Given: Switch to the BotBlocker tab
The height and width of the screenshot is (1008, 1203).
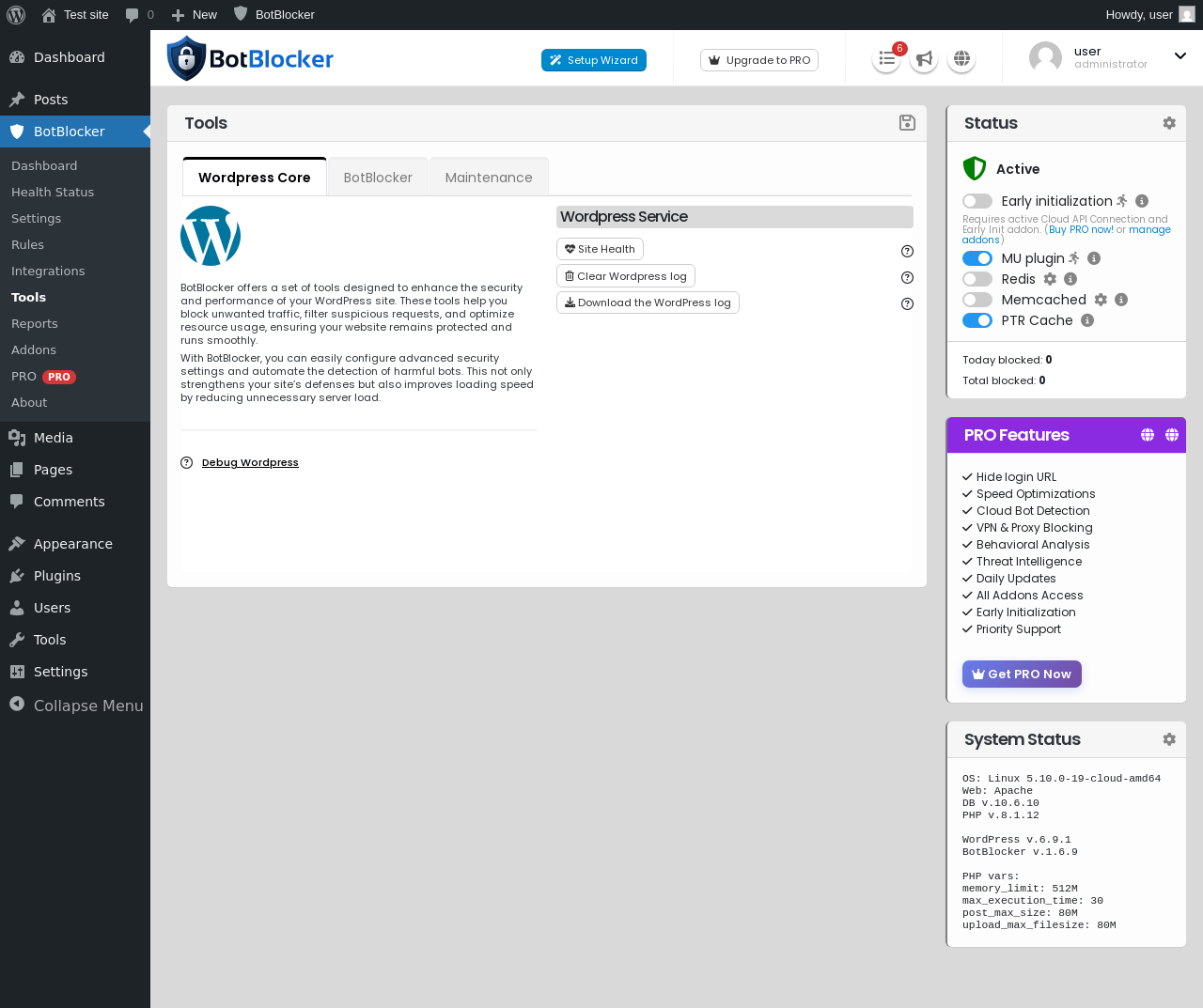Looking at the screenshot, I should click(378, 178).
